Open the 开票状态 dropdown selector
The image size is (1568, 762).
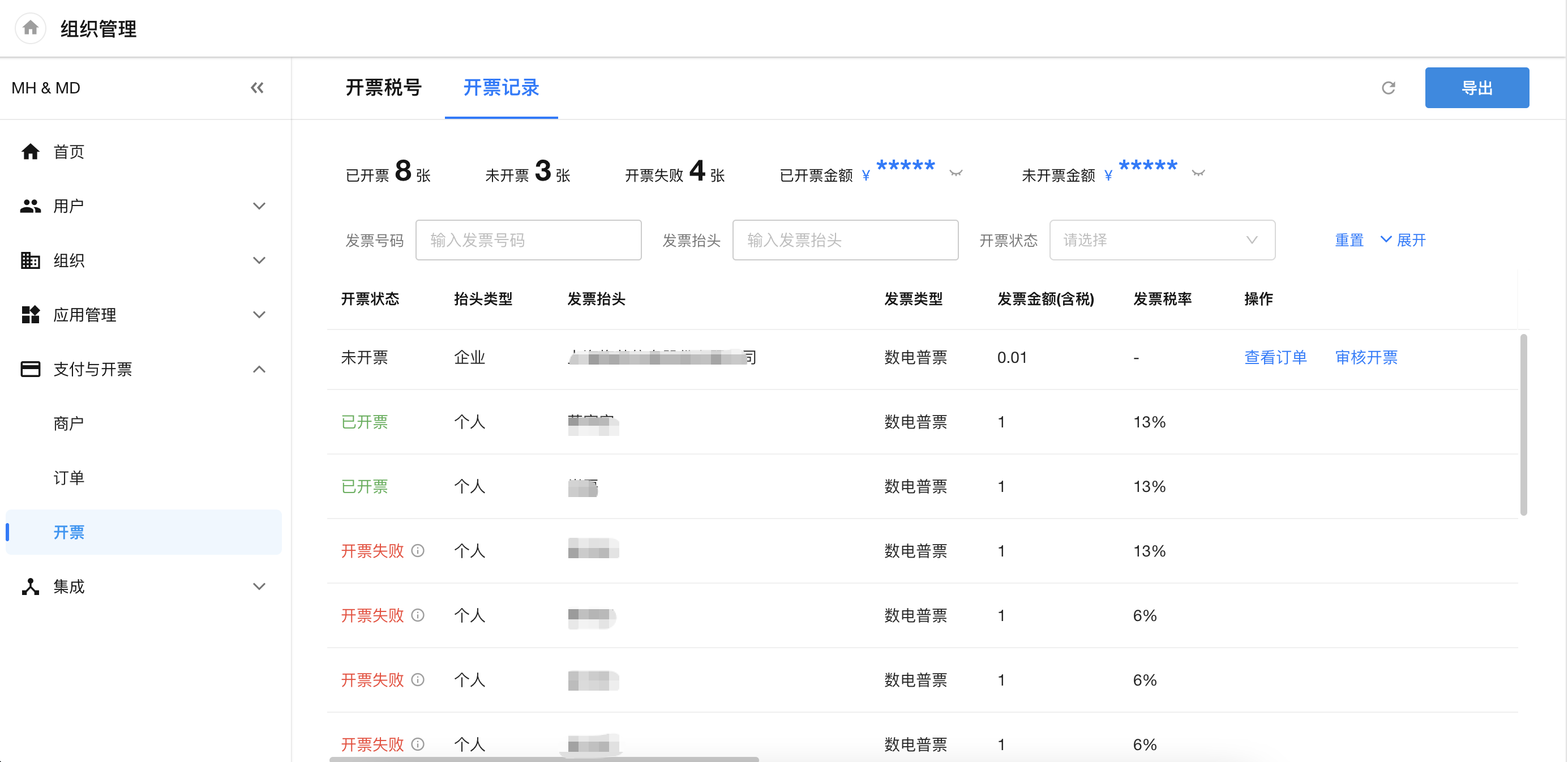(1162, 241)
